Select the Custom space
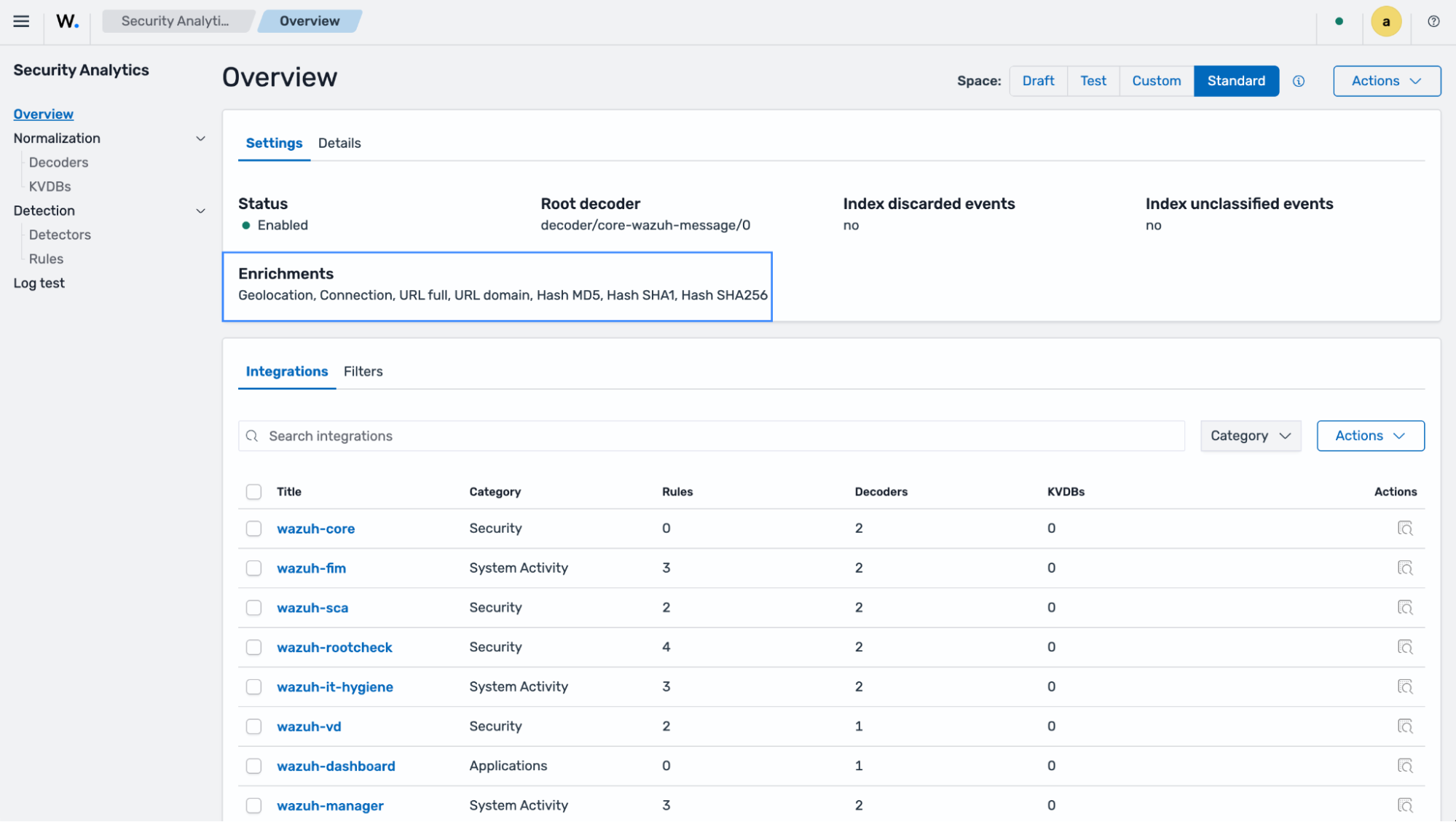 tap(1156, 81)
